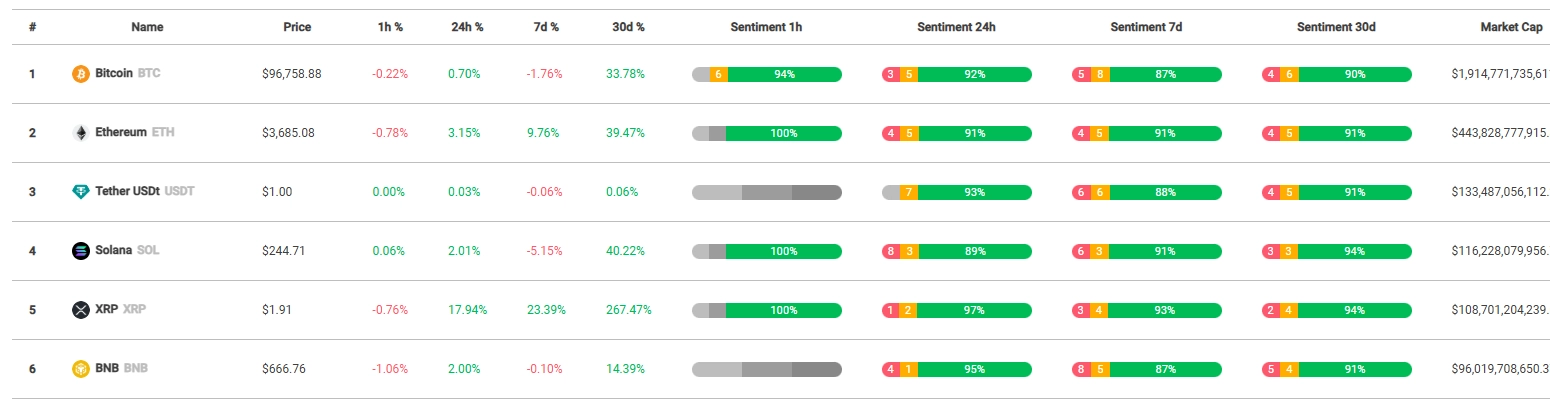
Task: Sort table by Price column header
Action: click(x=297, y=27)
